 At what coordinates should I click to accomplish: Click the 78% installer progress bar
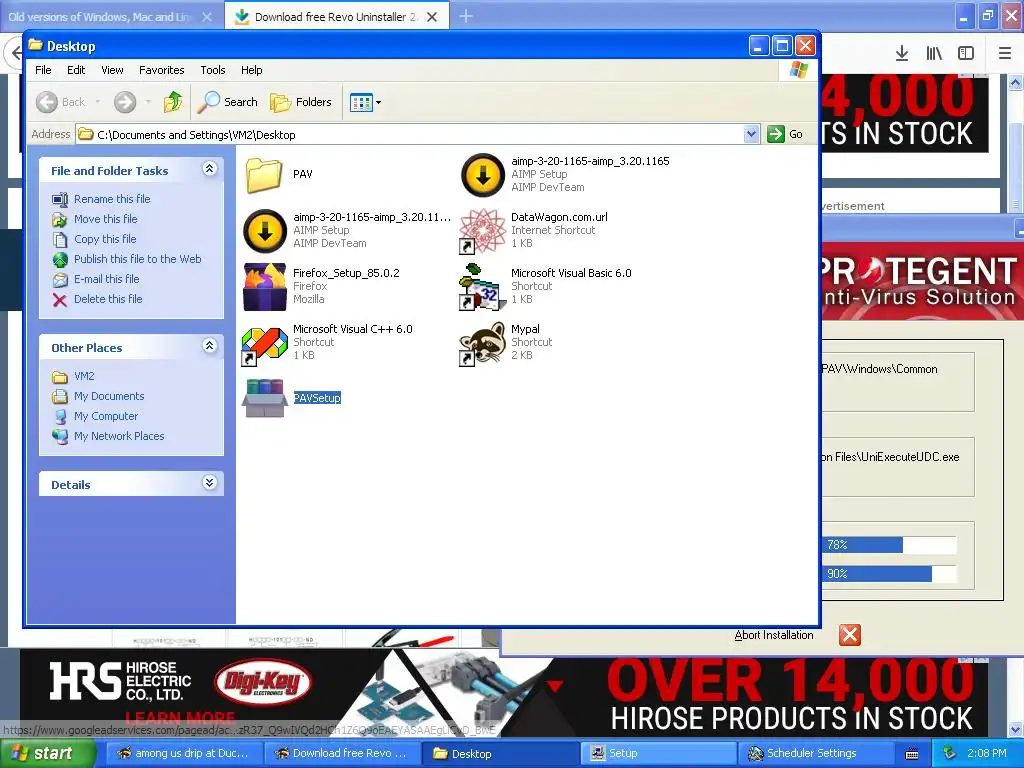(889, 545)
